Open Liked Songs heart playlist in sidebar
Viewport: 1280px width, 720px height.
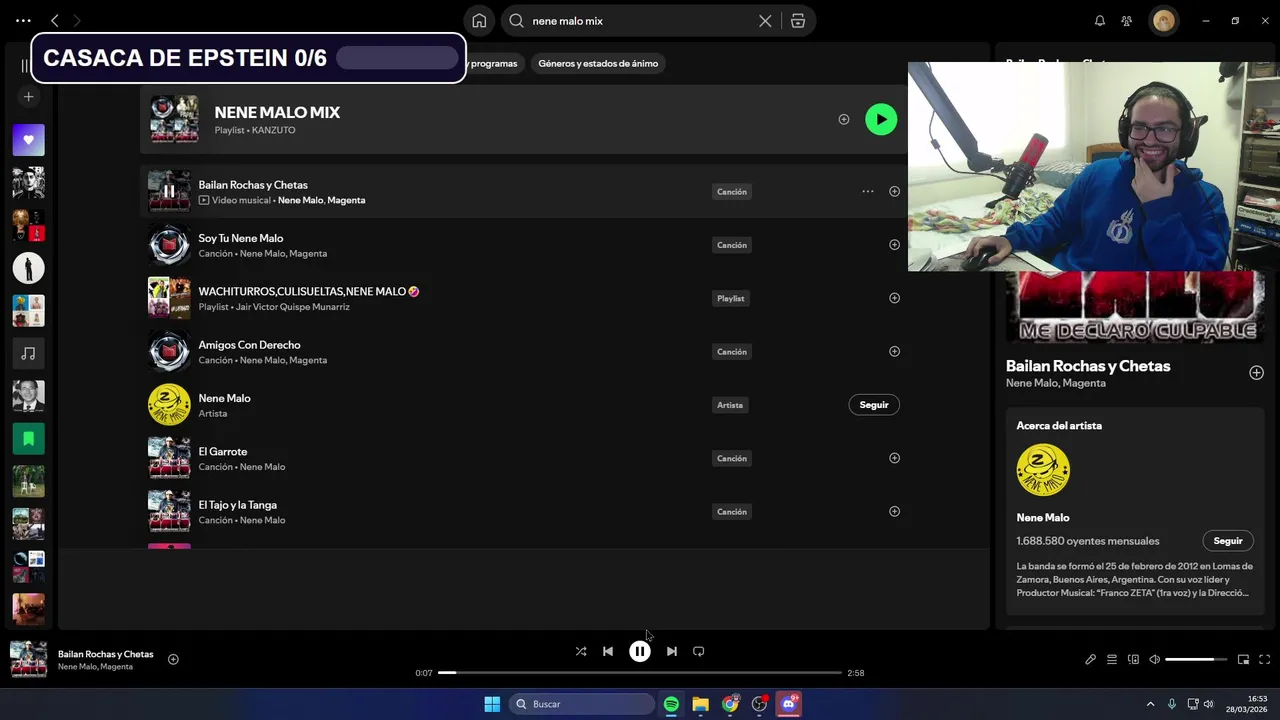coord(28,140)
